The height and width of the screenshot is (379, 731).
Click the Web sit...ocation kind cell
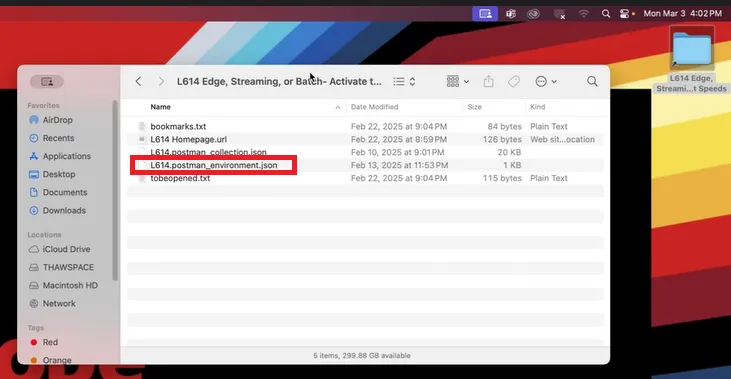[562, 139]
